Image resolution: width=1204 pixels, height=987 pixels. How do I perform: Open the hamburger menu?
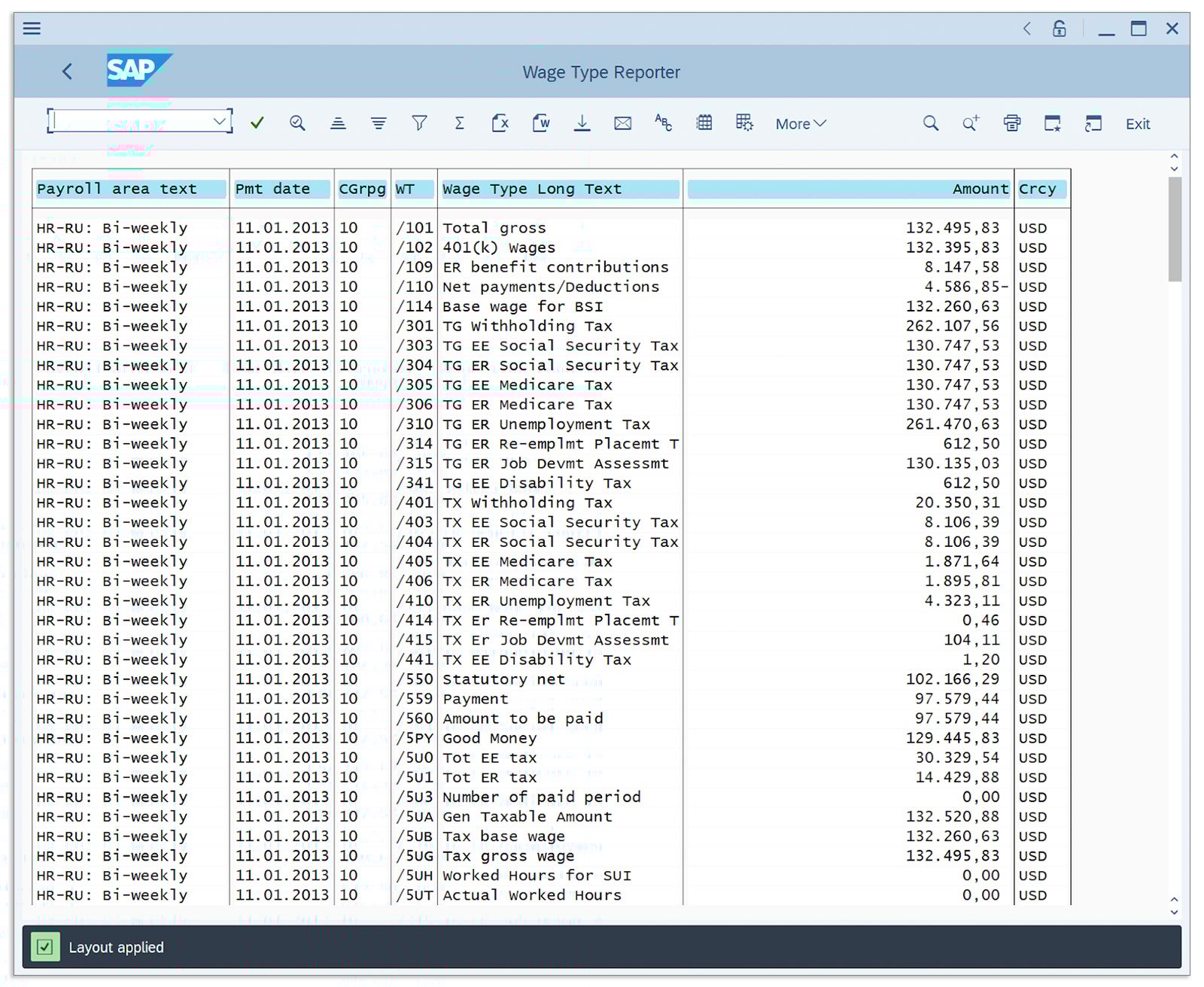pyautogui.click(x=32, y=28)
